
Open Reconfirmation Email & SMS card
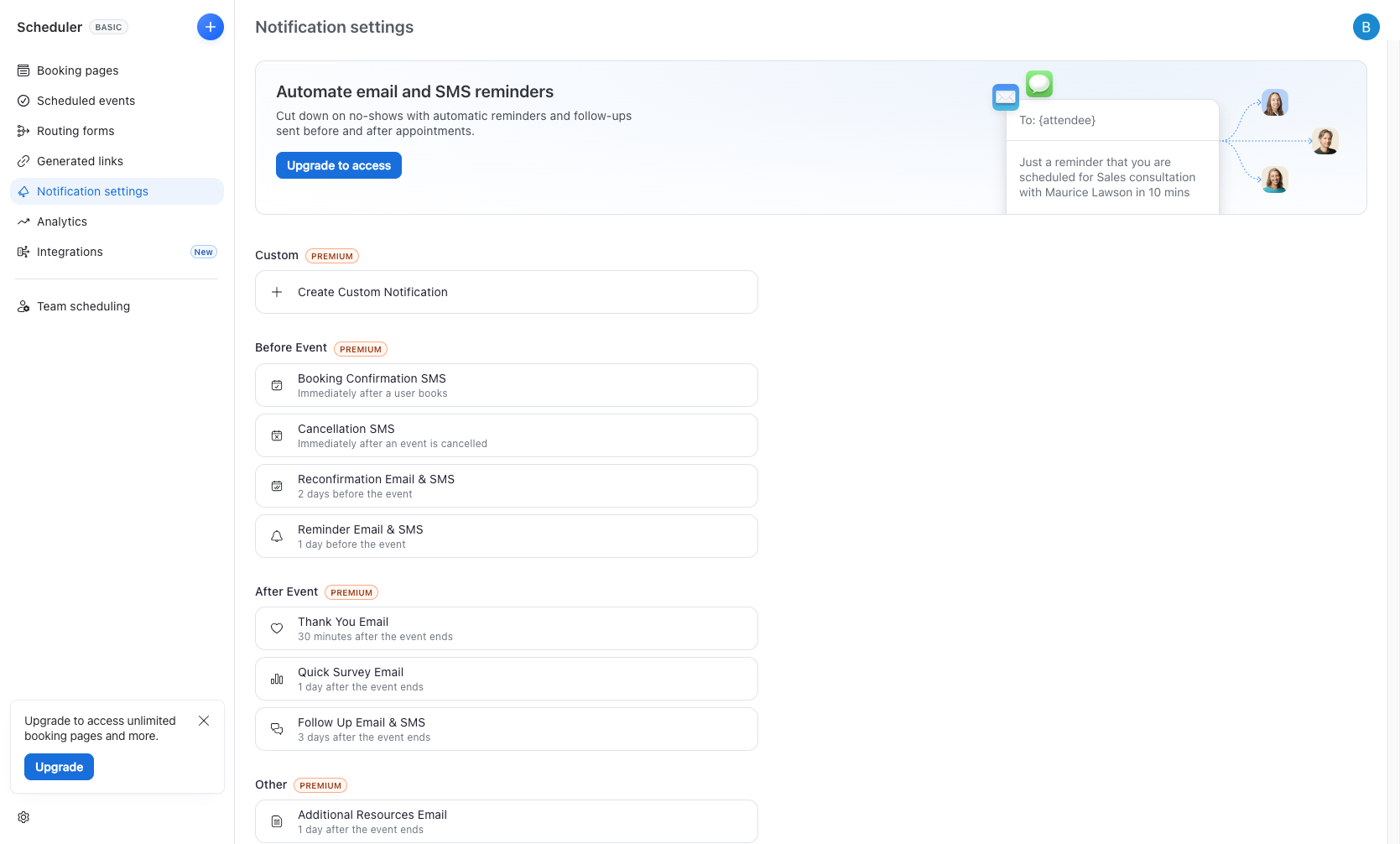pyautogui.click(x=507, y=486)
